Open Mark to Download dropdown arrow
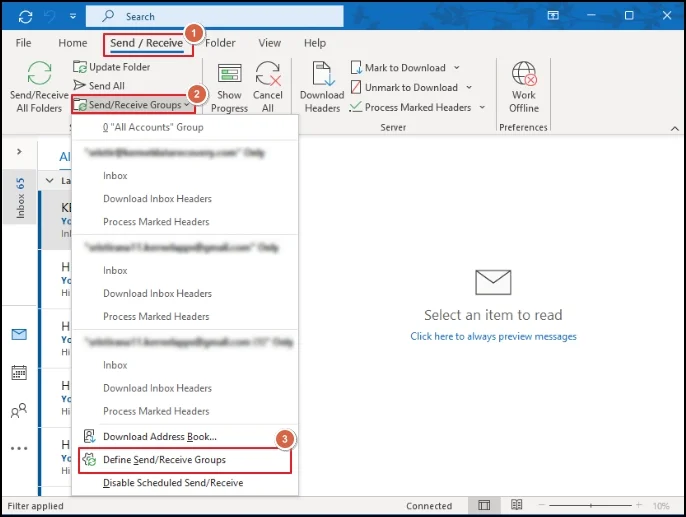Image resolution: width=686 pixels, height=517 pixels. click(456, 68)
